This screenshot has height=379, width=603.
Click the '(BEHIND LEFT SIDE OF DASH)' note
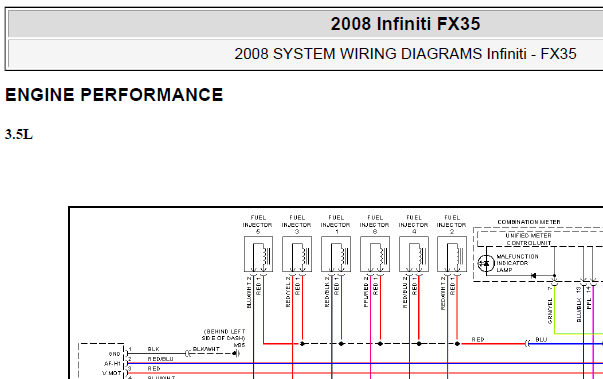tap(224, 335)
